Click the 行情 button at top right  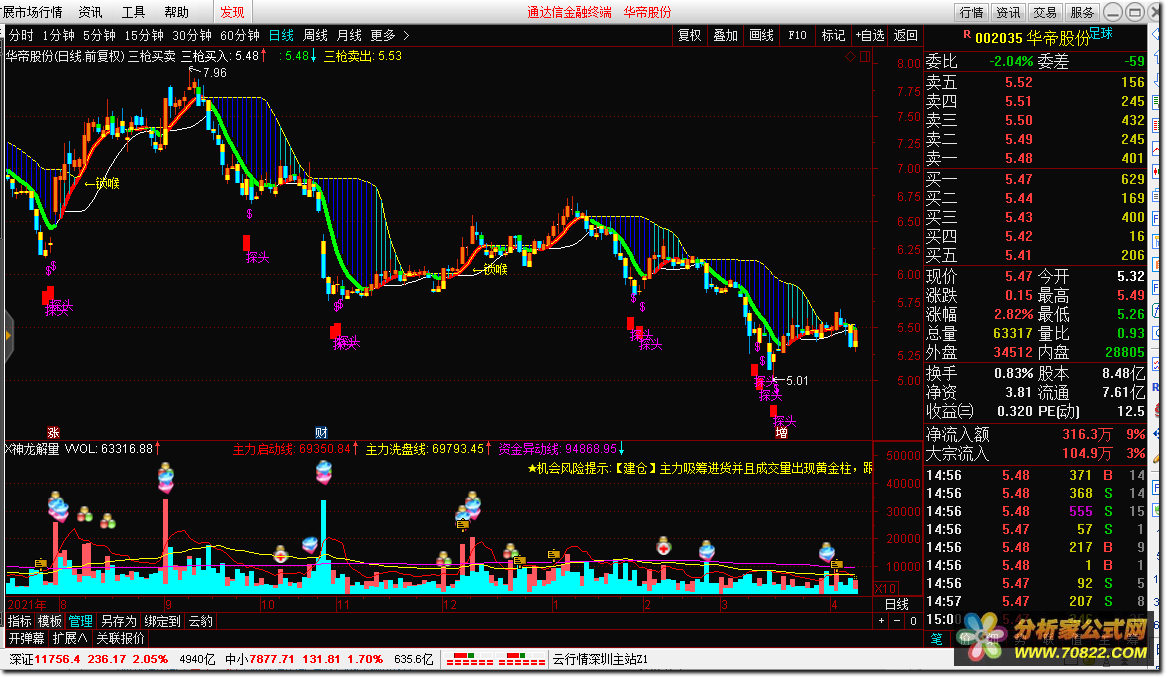tap(971, 12)
